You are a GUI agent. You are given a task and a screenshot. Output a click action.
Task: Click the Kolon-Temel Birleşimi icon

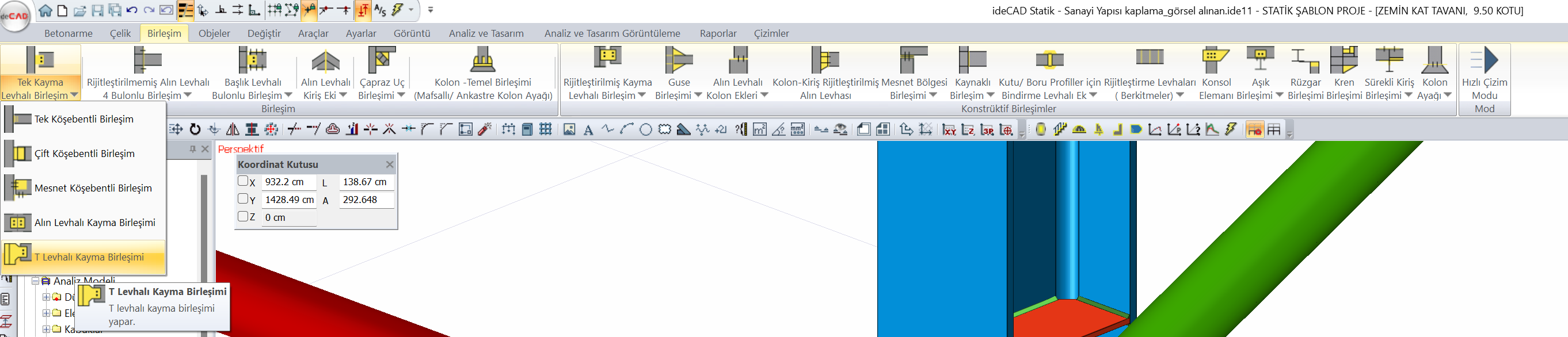(483, 61)
